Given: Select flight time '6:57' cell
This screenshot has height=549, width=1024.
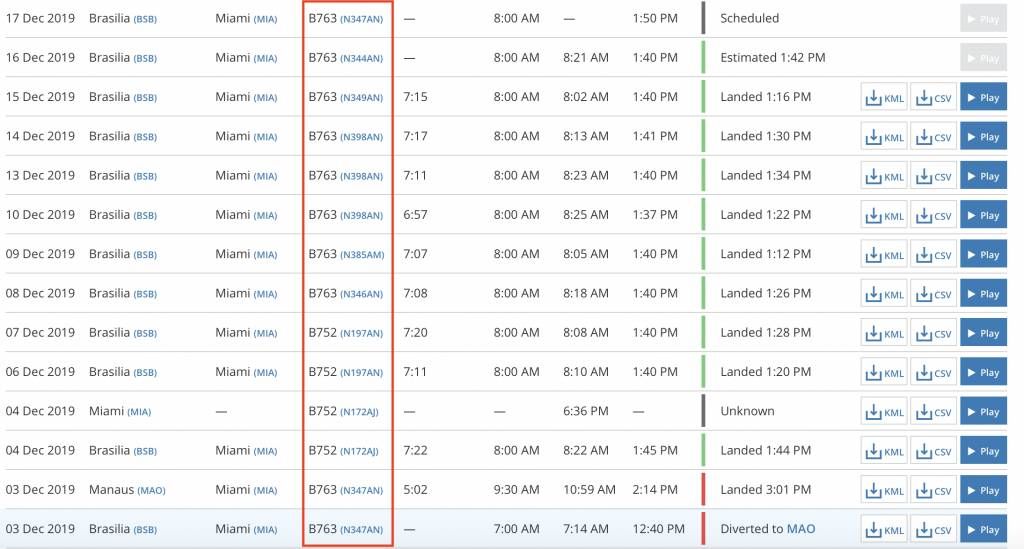Looking at the screenshot, I should pos(415,214).
